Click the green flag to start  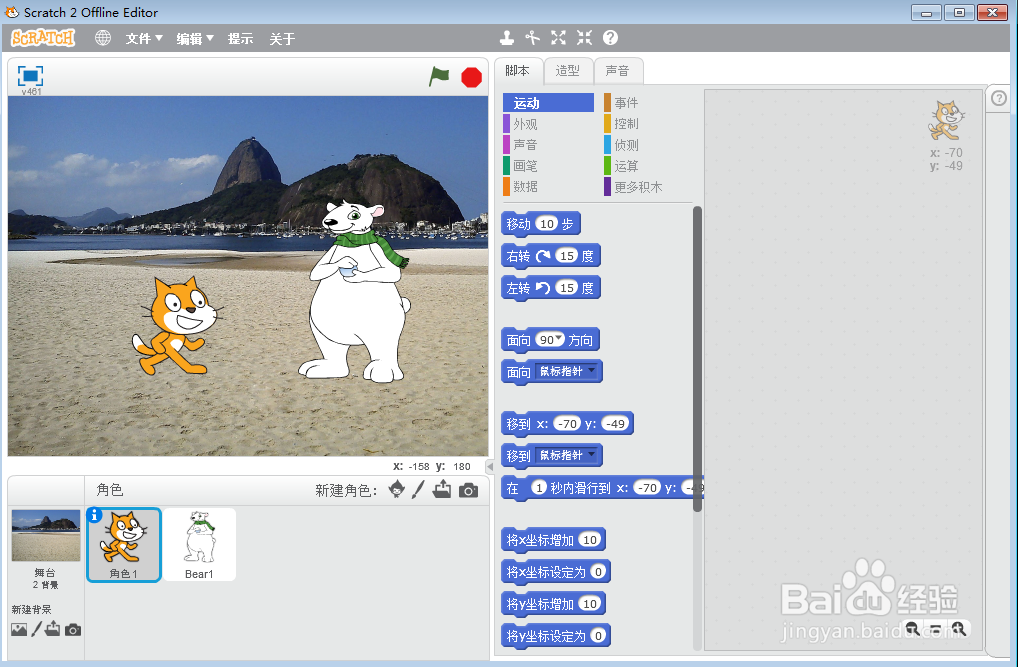coord(440,76)
